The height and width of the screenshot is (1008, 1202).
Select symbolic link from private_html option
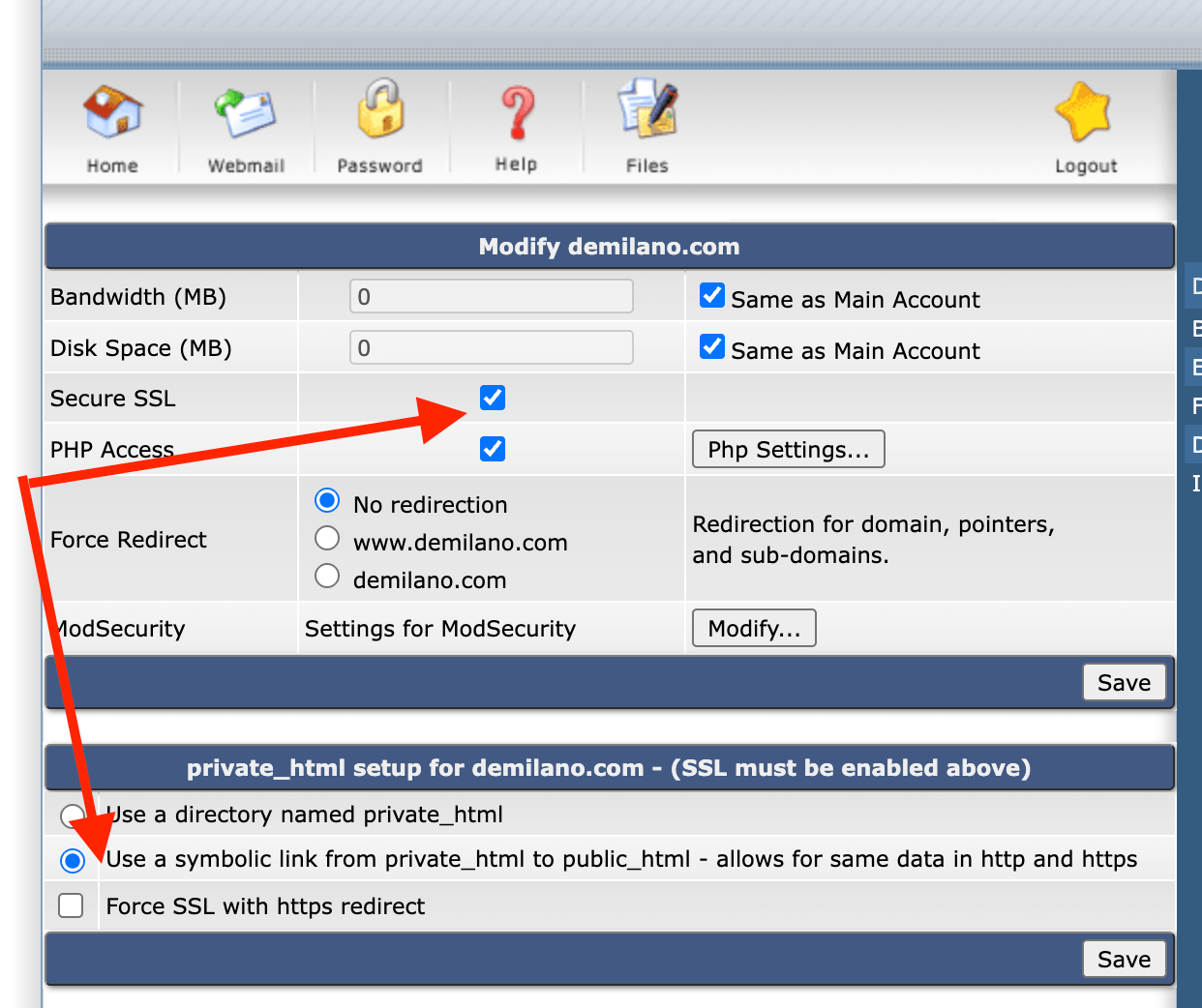(x=72, y=860)
